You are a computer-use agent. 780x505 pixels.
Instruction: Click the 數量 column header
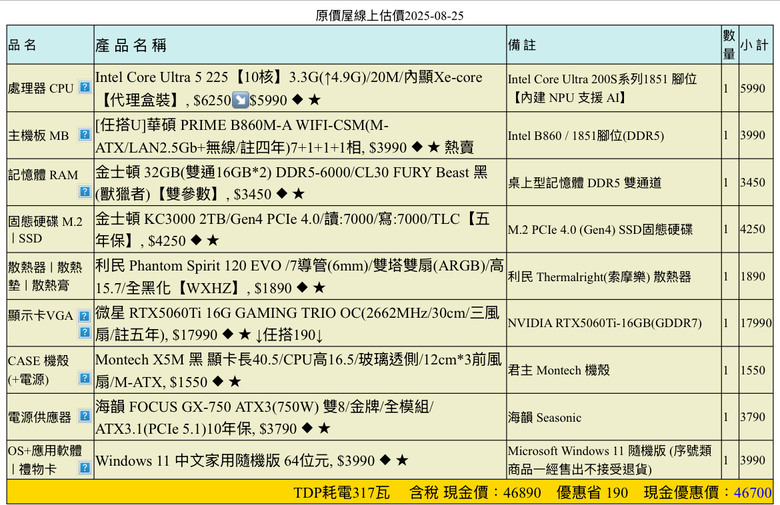tap(729, 44)
